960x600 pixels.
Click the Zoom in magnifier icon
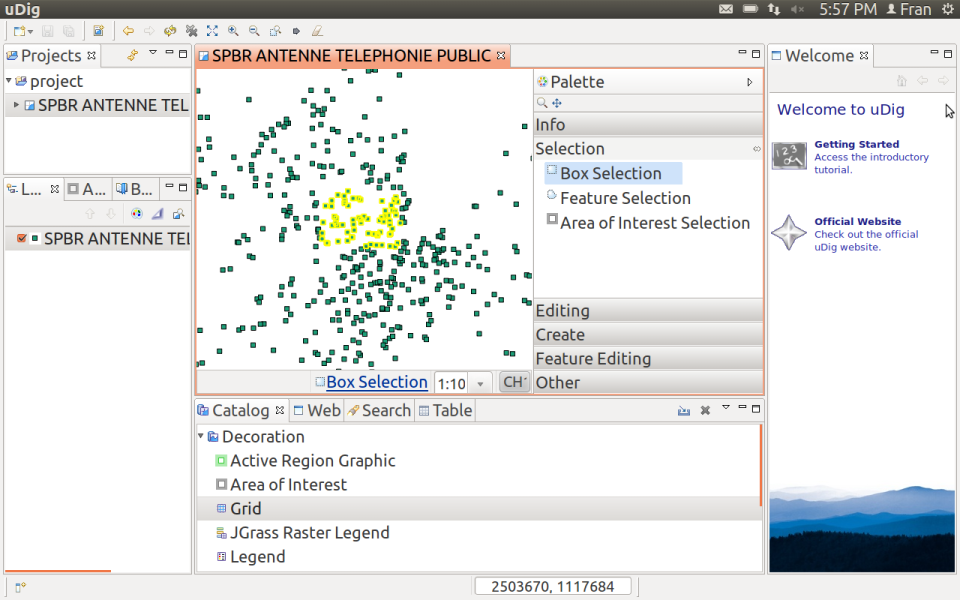point(233,31)
